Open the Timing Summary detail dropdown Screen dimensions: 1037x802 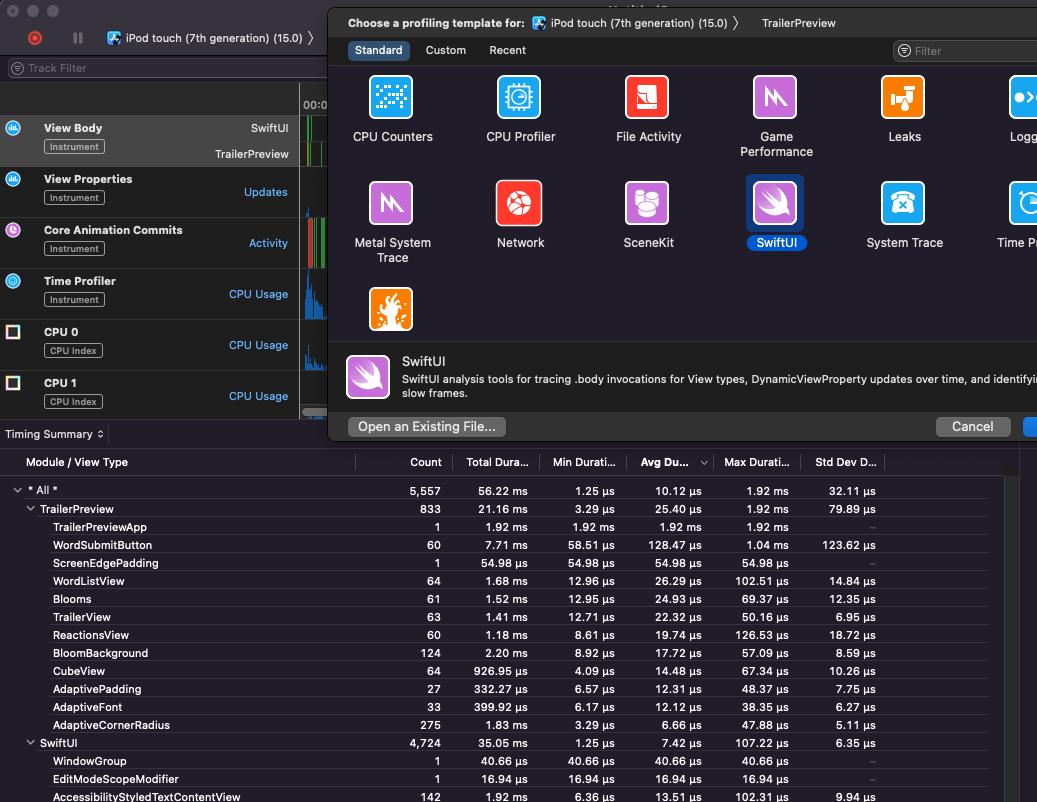click(54, 434)
